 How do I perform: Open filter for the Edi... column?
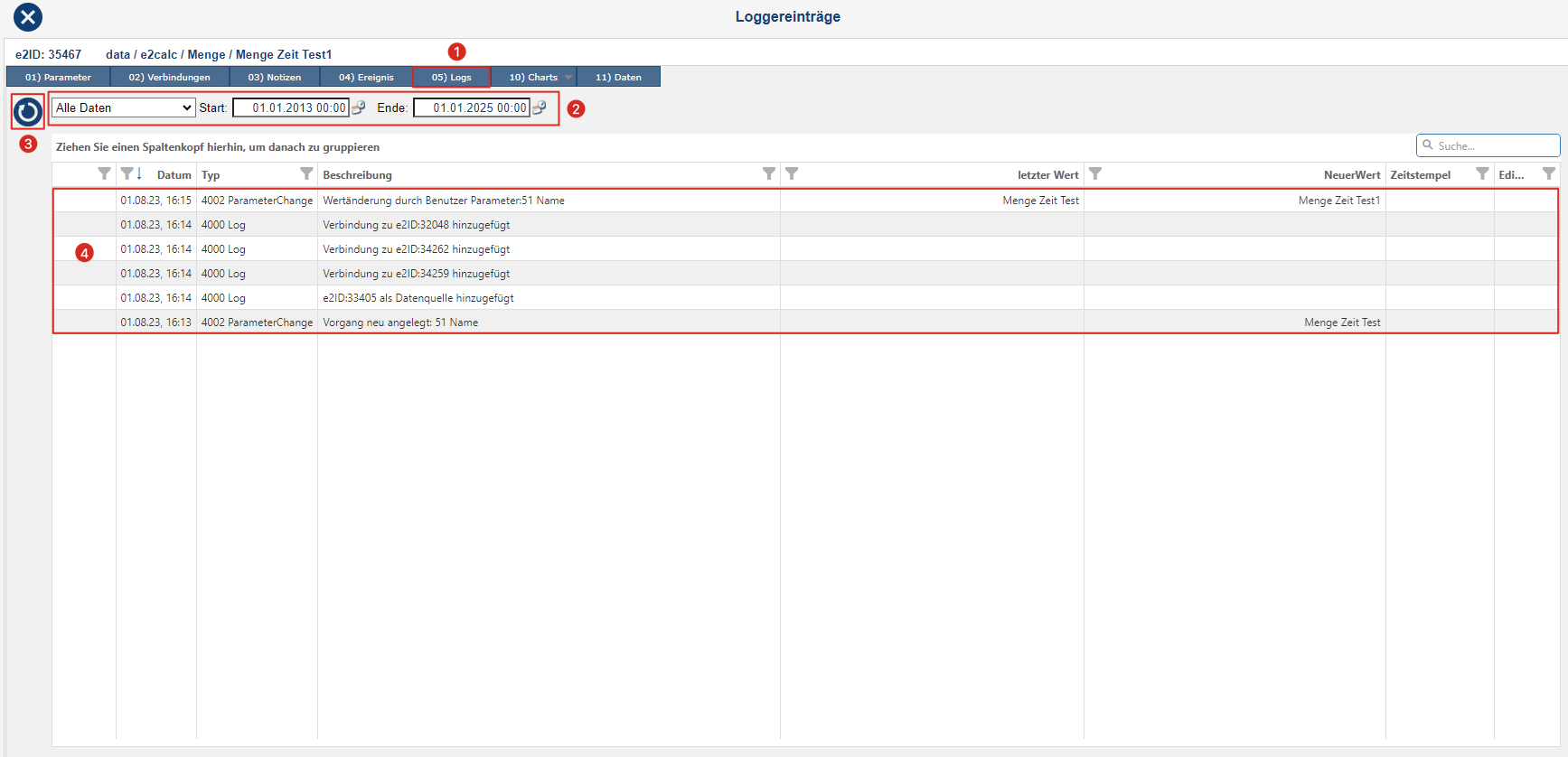click(x=1548, y=173)
